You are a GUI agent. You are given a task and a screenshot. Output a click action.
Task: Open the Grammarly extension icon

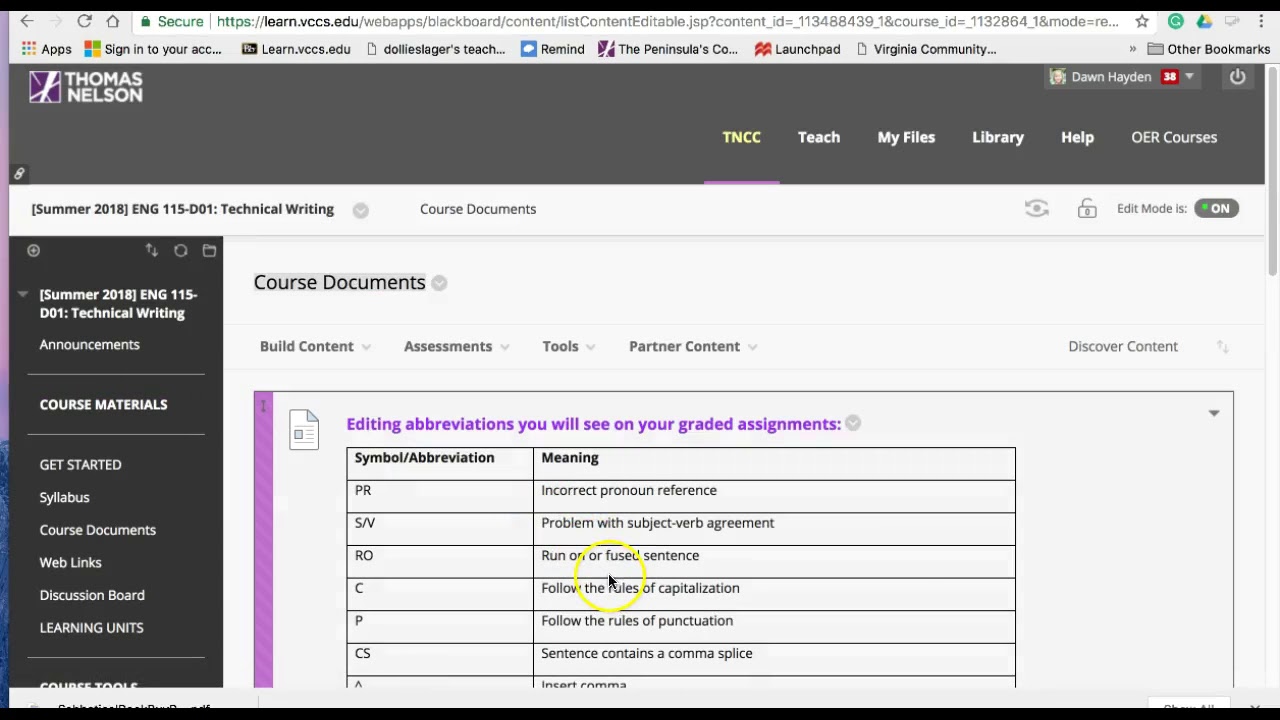1176,21
